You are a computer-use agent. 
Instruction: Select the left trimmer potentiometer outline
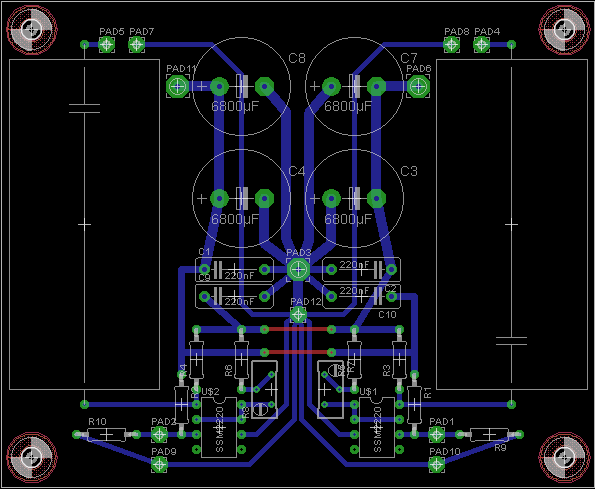click(x=264, y=390)
